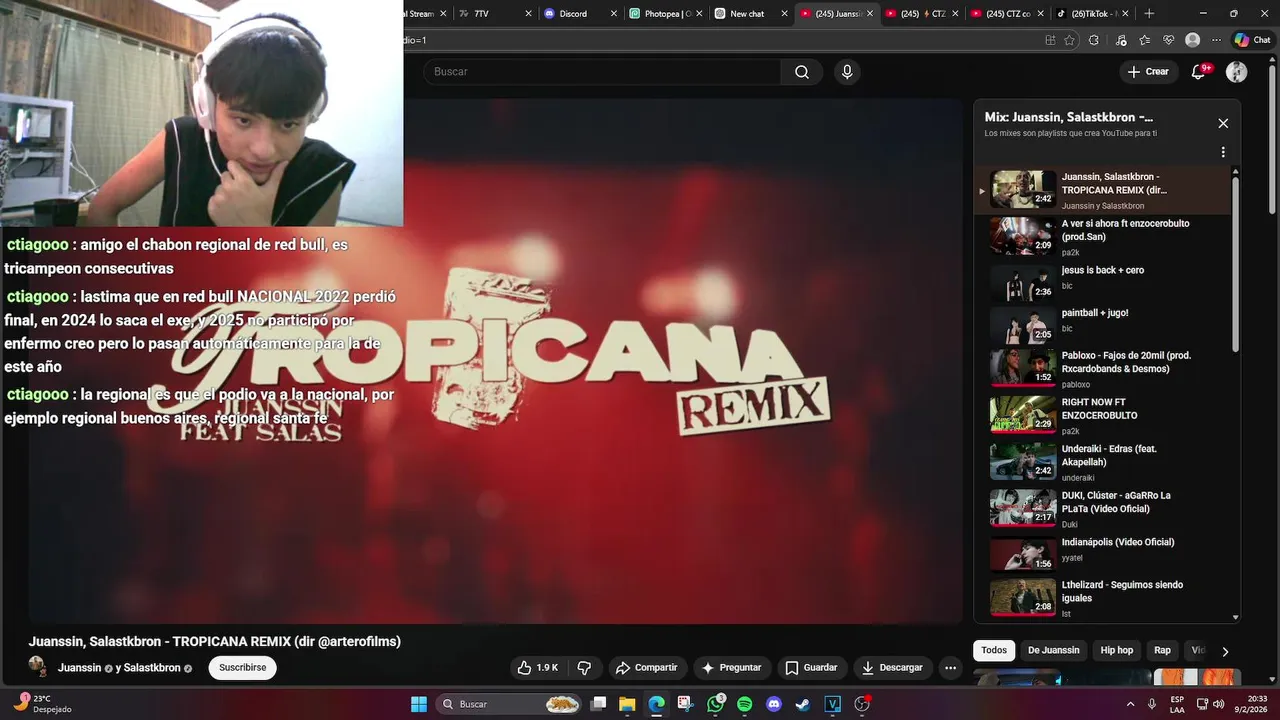The image size is (1280, 720).
Task: Open File Explorer from taskbar
Action: (x=627, y=704)
